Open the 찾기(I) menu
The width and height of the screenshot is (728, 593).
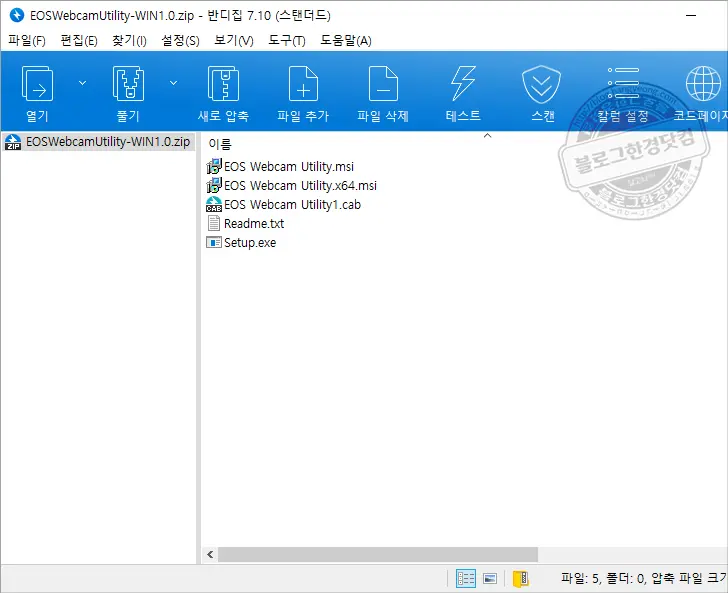[x=129, y=41]
